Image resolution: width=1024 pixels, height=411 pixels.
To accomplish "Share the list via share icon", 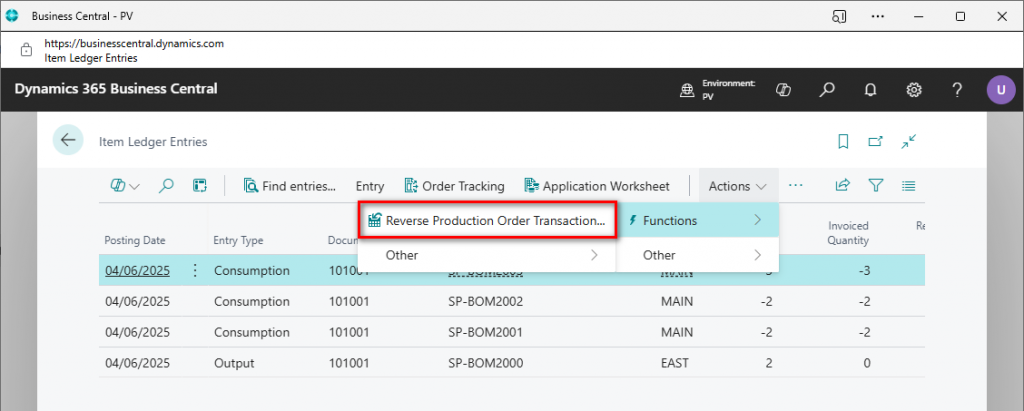I will pos(842,186).
